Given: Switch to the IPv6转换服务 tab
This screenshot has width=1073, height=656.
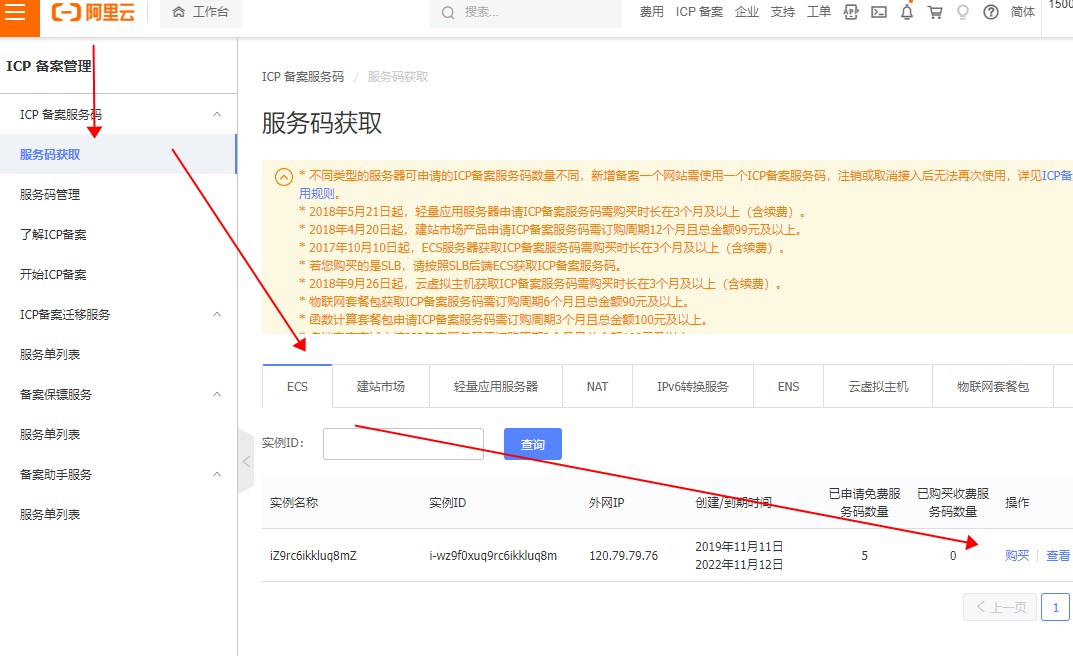Looking at the screenshot, I should click(x=693, y=386).
